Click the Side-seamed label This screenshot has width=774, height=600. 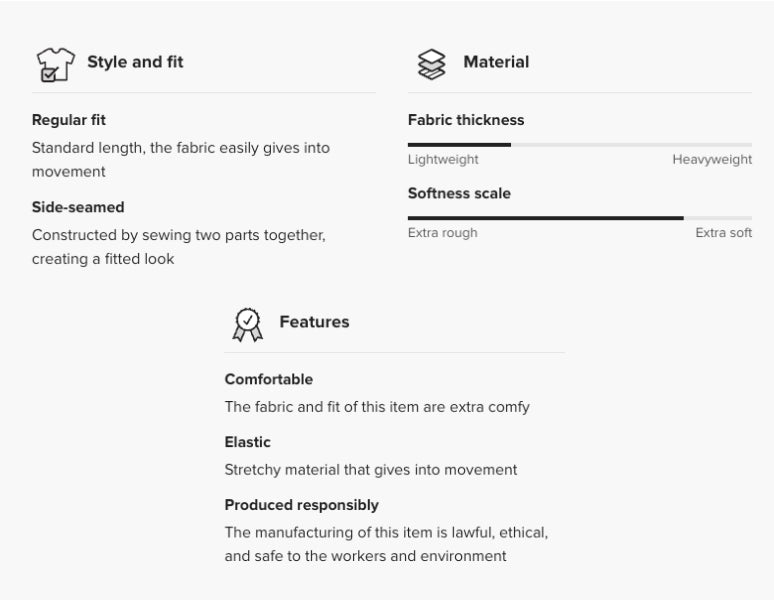(78, 207)
